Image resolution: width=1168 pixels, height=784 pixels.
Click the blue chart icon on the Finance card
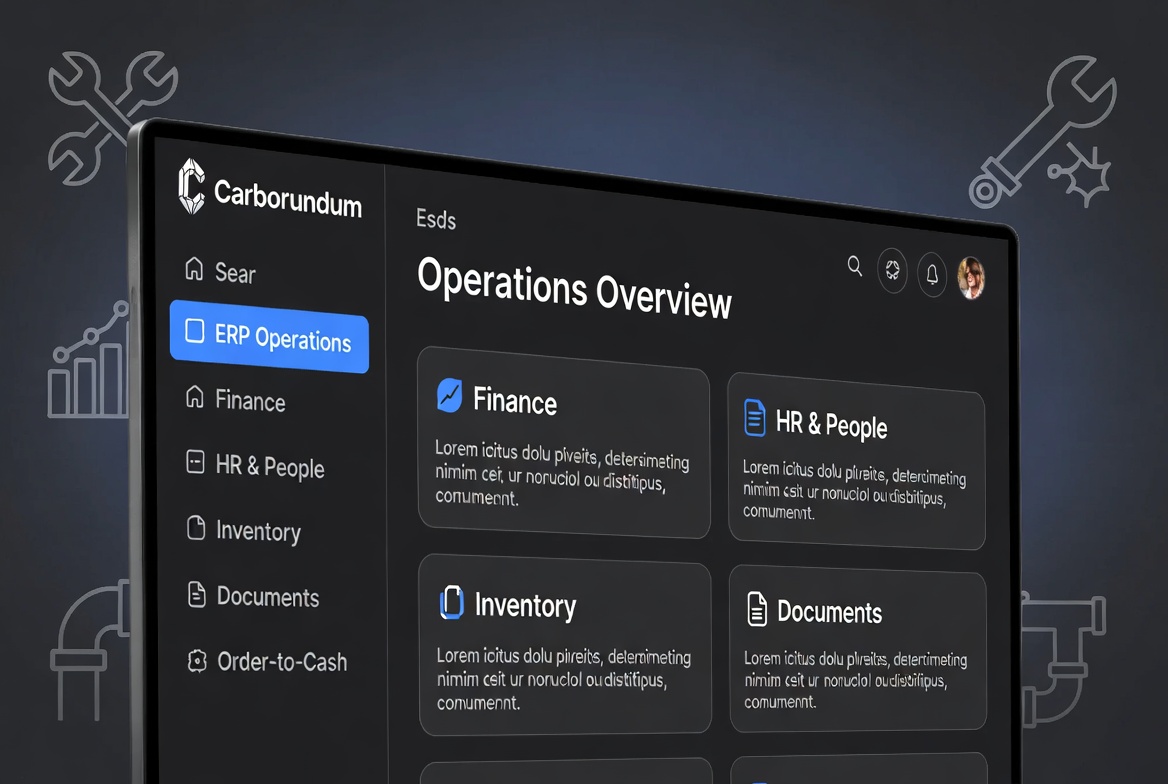pyautogui.click(x=449, y=395)
